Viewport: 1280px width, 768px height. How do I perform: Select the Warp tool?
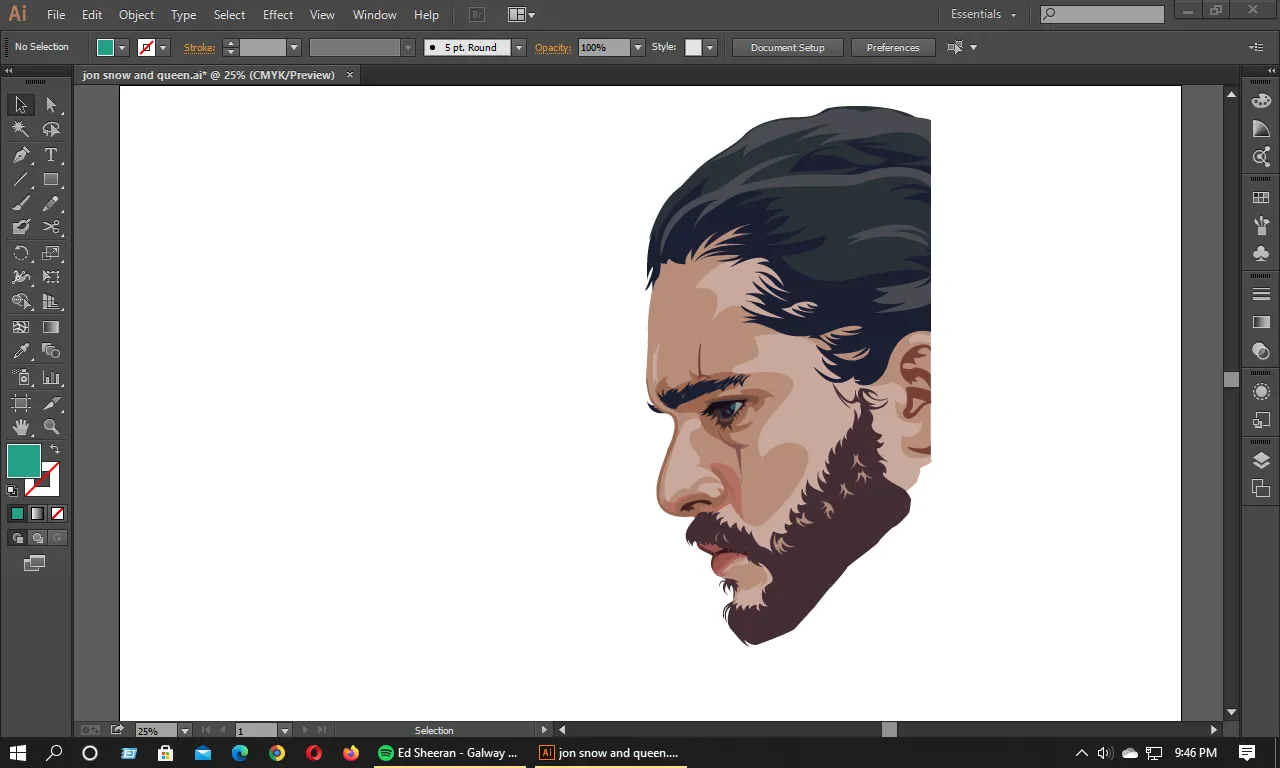coord(20,277)
